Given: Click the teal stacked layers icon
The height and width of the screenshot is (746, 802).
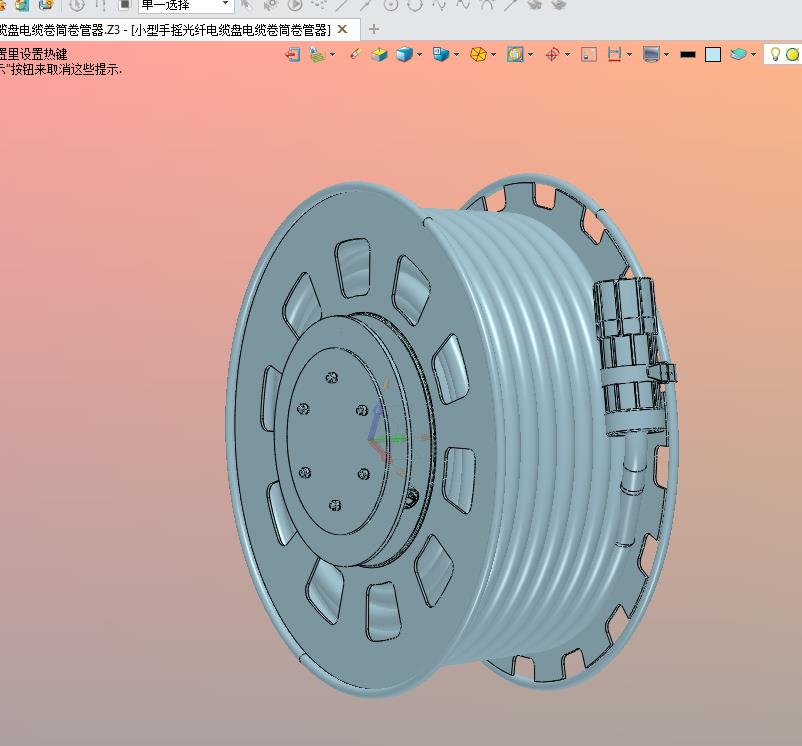Looking at the screenshot, I should coord(738,54).
